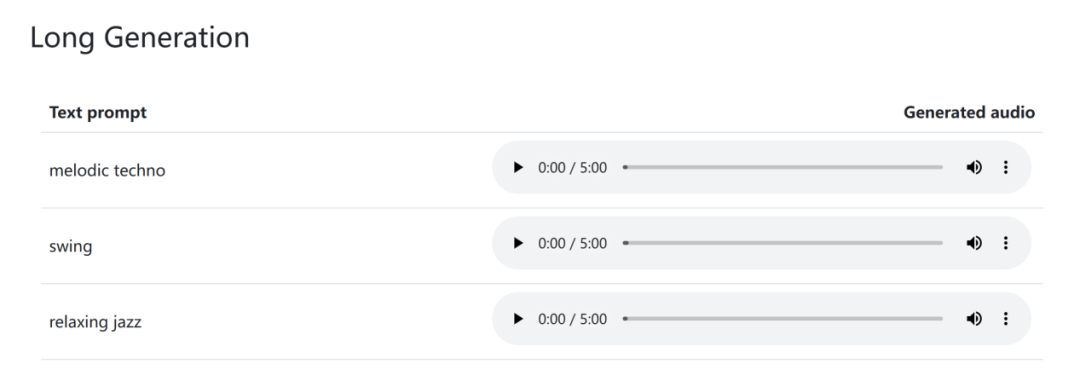
Task: Mute the swing audio player
Action: click(x=974, y=243)
